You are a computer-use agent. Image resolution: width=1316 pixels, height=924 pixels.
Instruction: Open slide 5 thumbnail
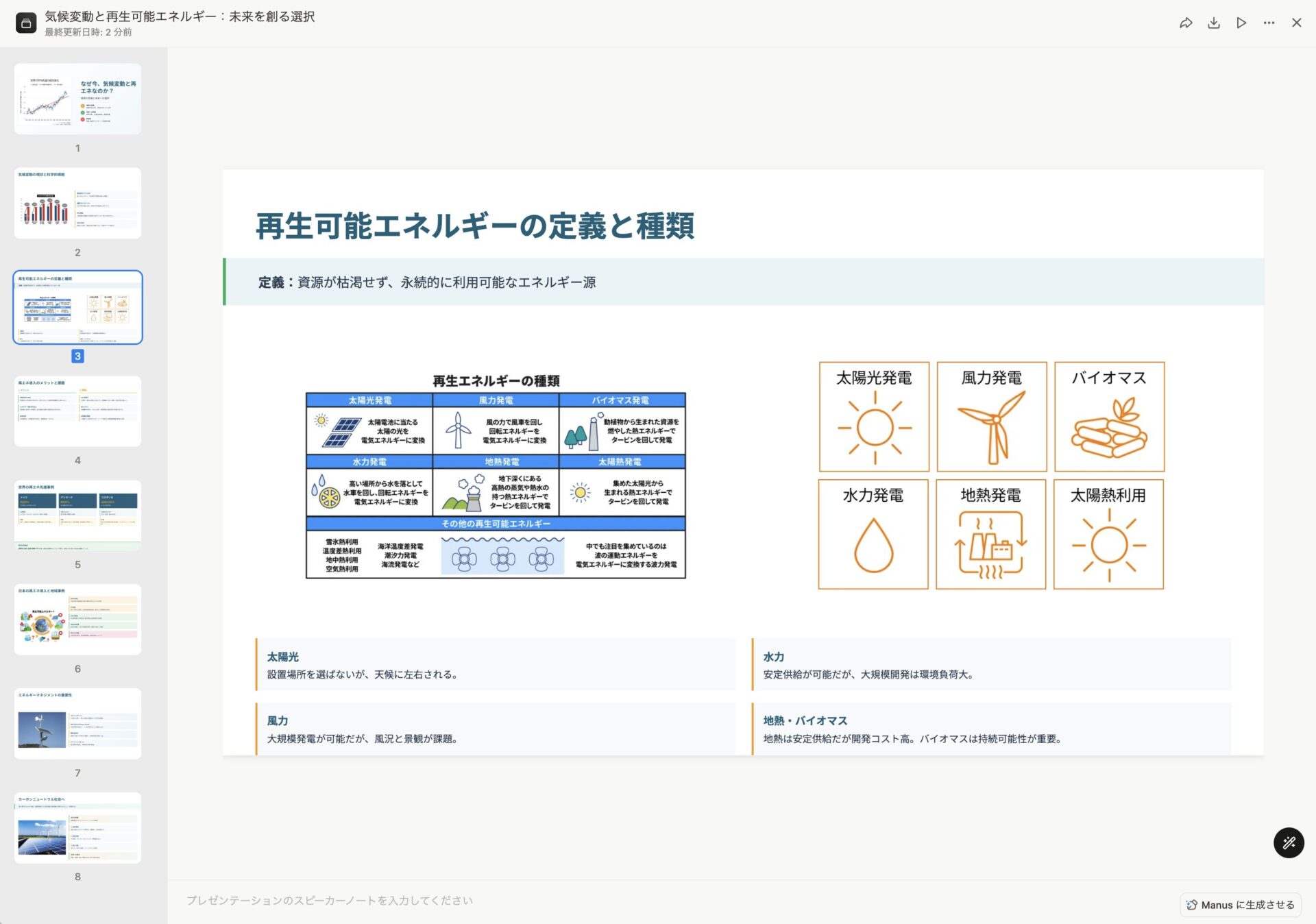point(77,514)
